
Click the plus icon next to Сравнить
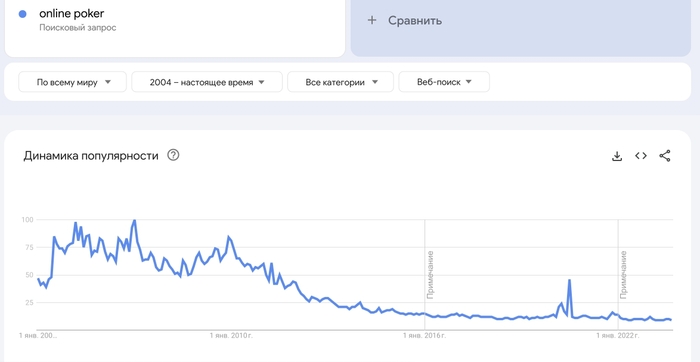(x=372, y=20)
